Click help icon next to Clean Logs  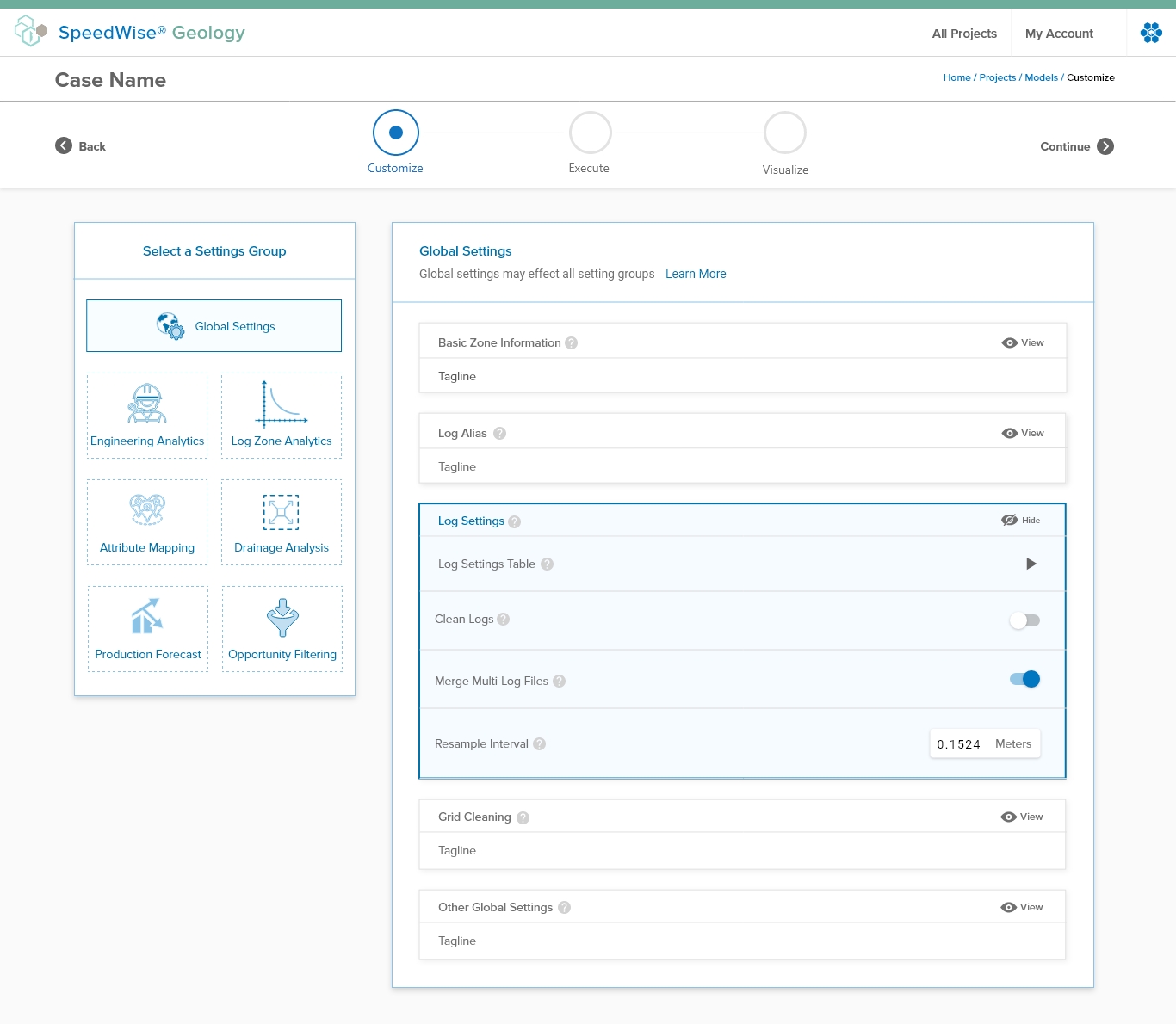pos(504,620)
